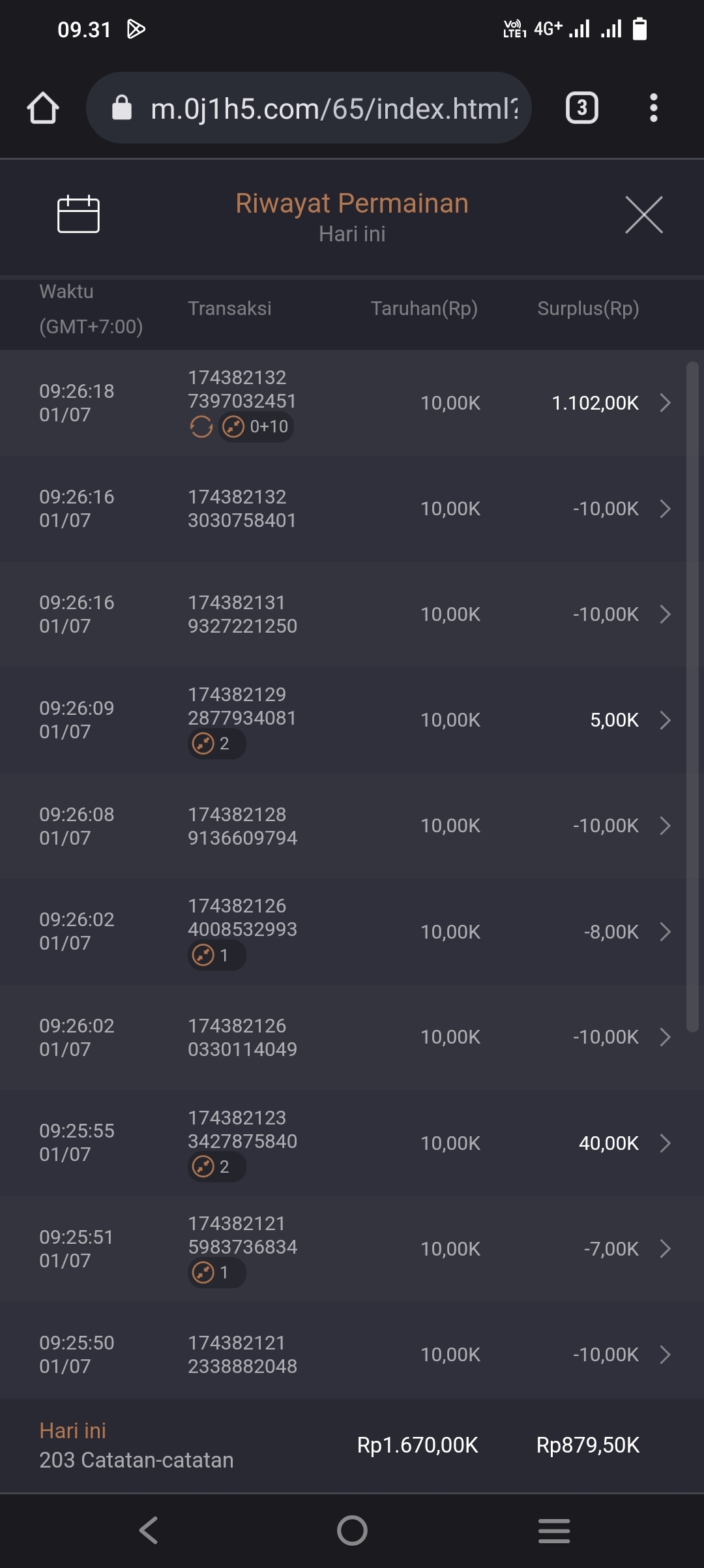Tap the free spin 0+10 badge

point(256,427)
